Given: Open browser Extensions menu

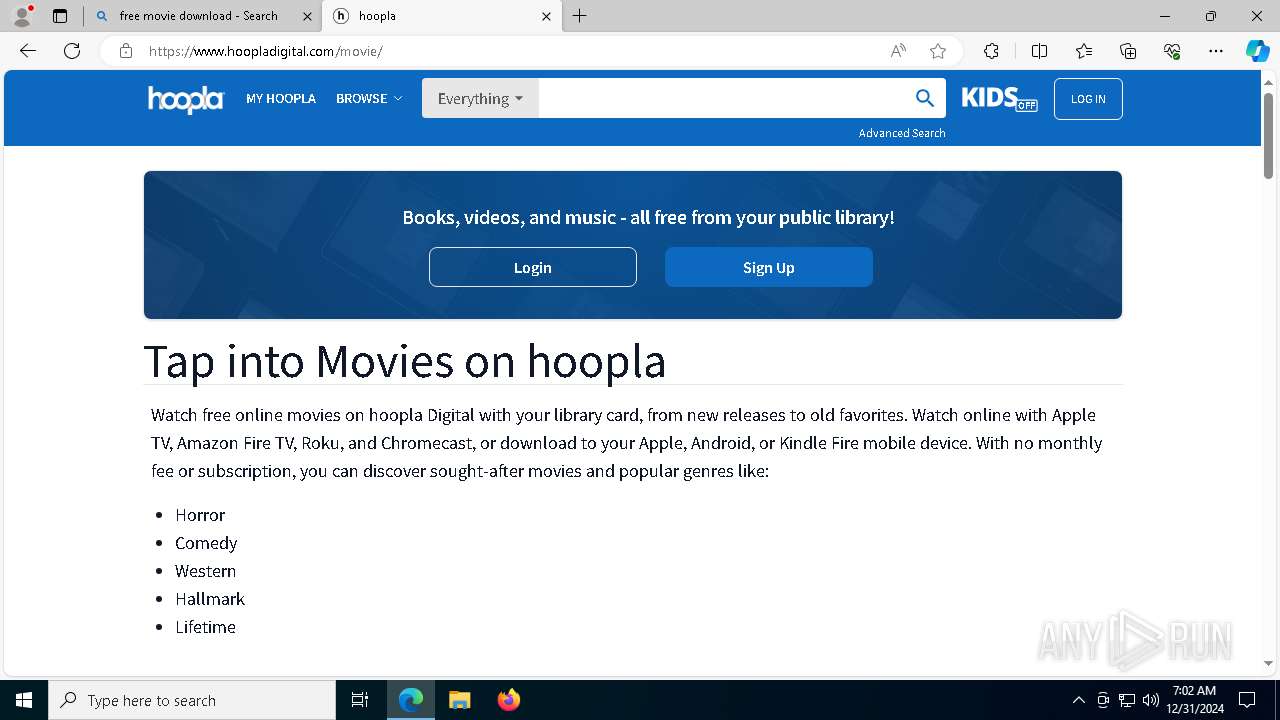Looking at the screenshot, I should [991, 51].
